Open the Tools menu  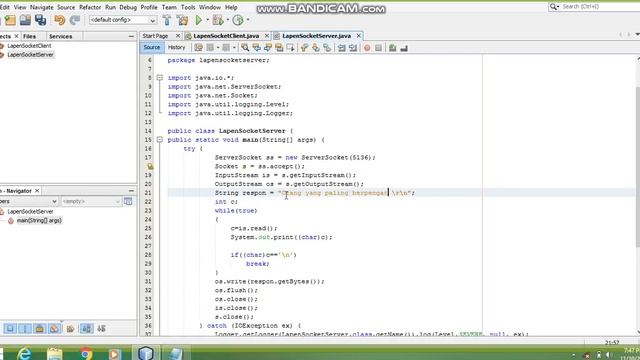pos(188,7)
